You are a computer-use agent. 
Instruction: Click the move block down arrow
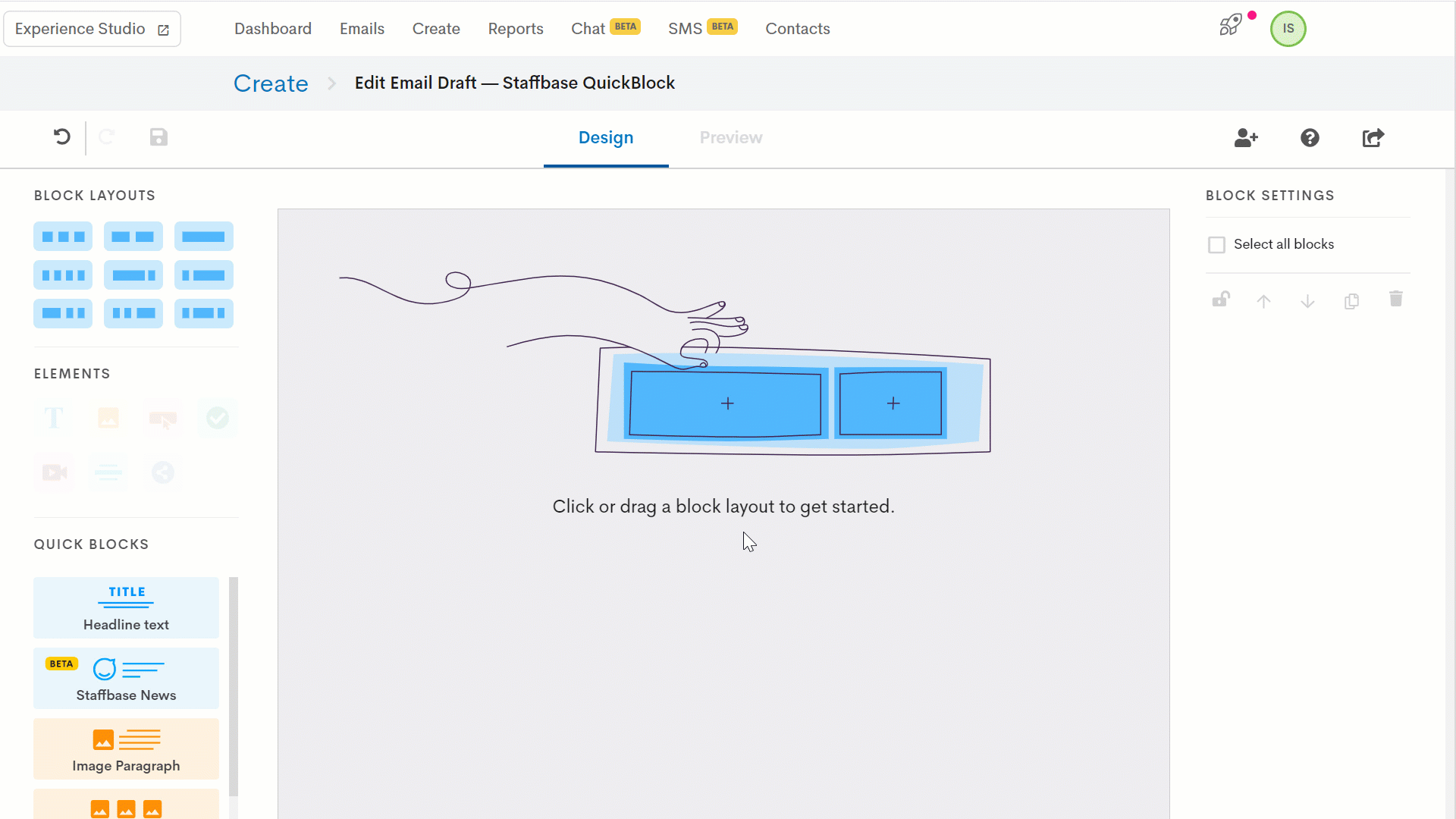[1307, 300]
